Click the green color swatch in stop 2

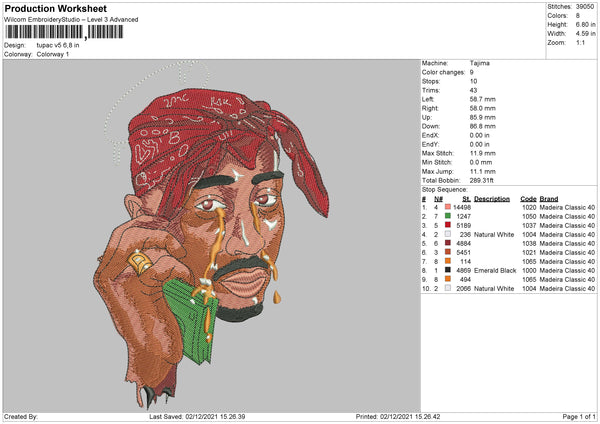[448, 216]
